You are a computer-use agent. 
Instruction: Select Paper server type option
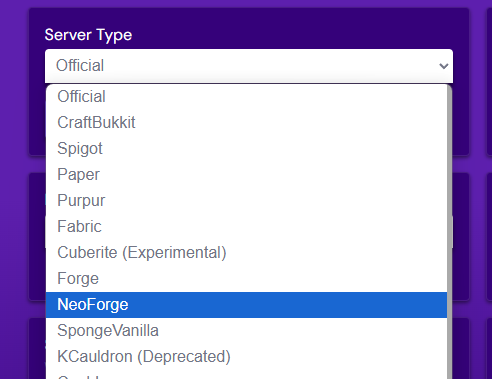(246, 175)
